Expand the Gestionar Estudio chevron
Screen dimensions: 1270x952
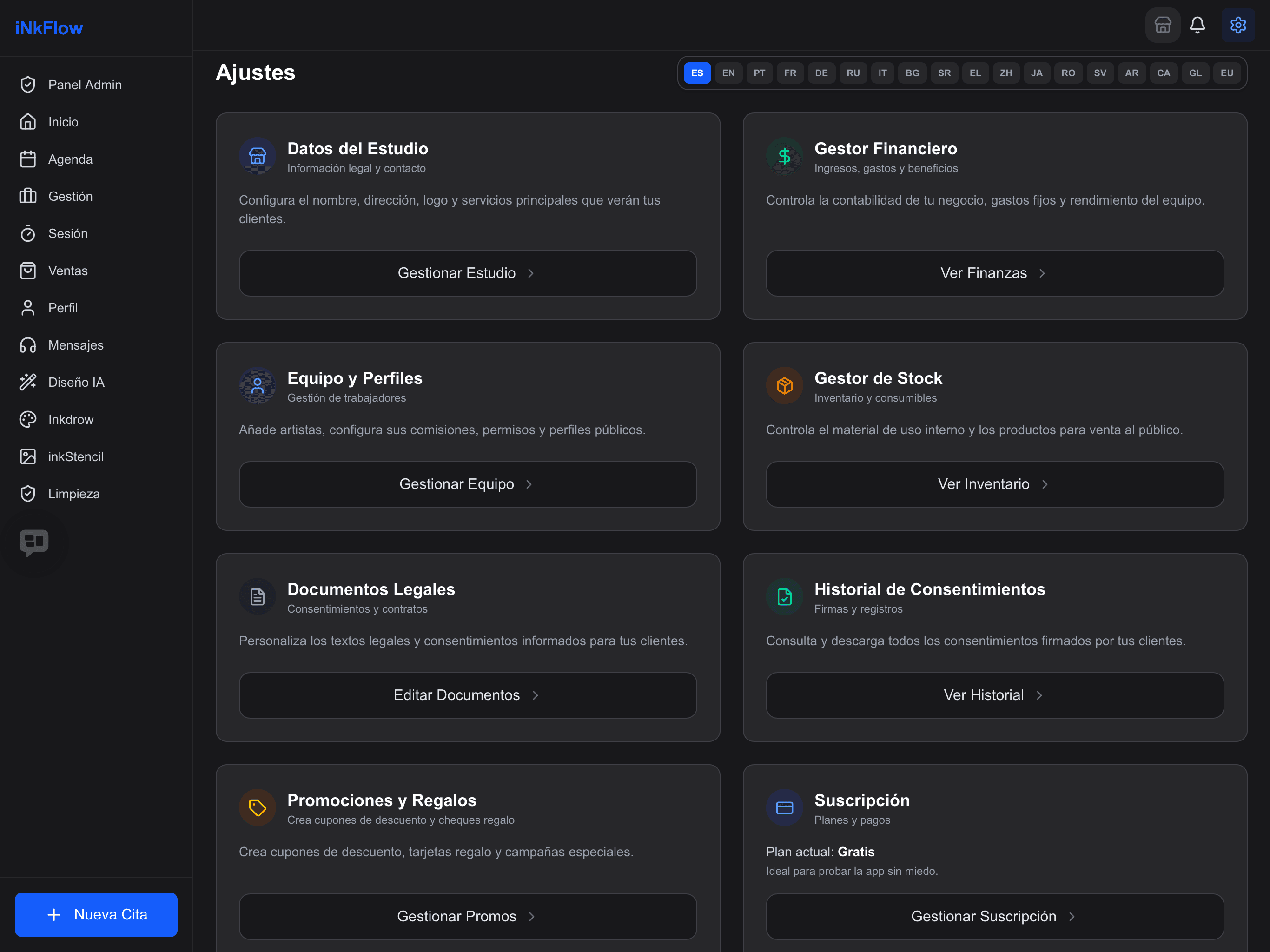(x=531, y=273)
